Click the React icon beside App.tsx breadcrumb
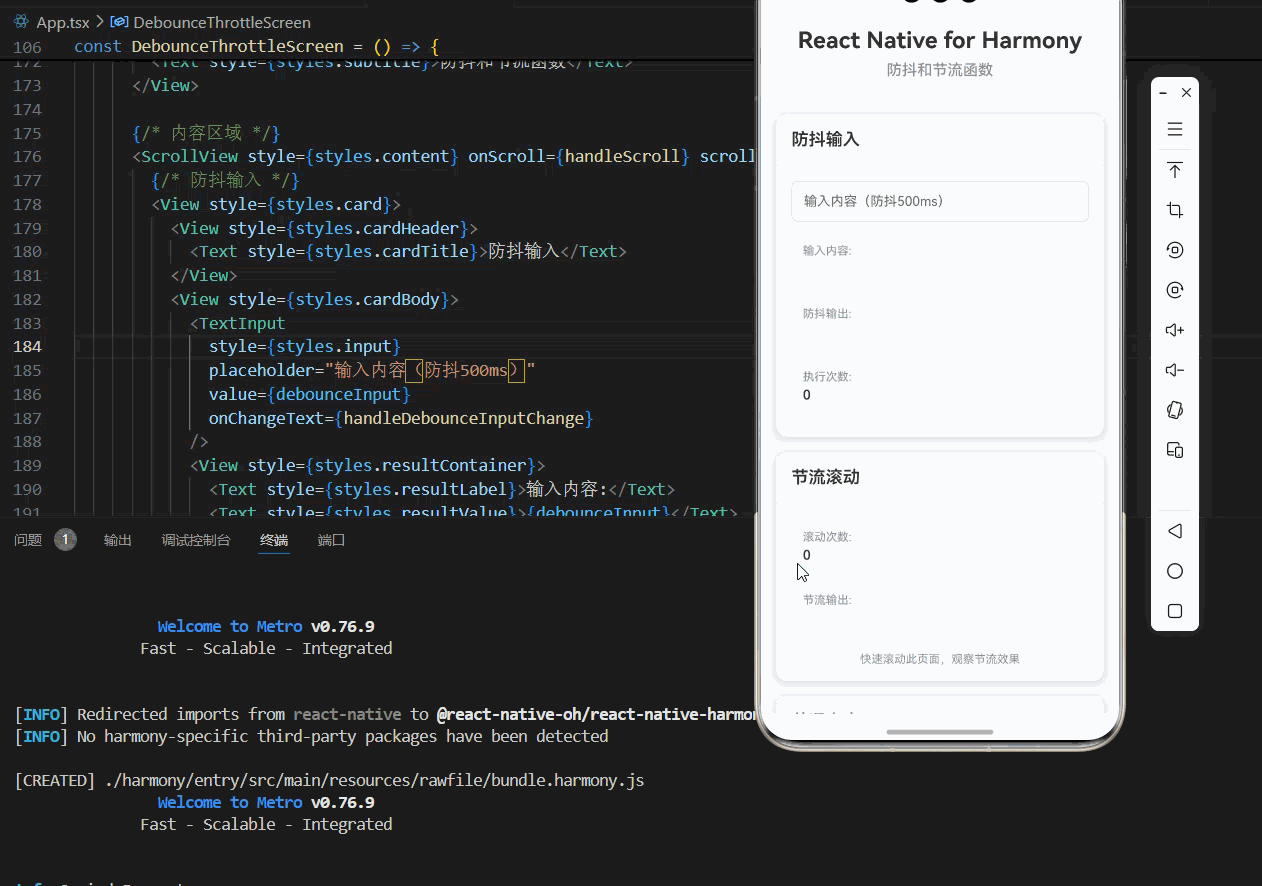Screen dimensions: 1262x886 (23, 22)
